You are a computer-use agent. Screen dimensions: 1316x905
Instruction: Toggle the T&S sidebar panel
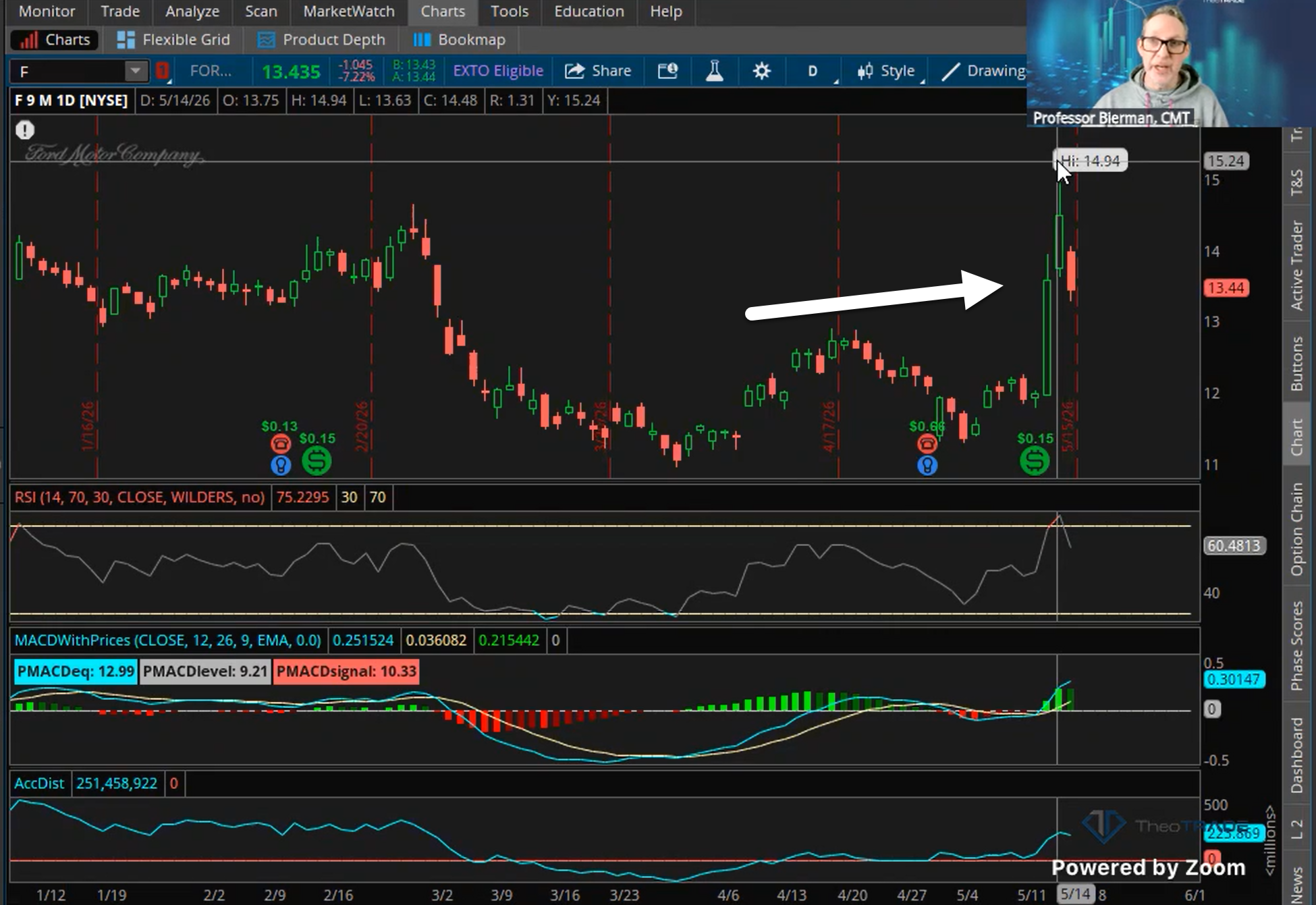click(x=1297, y=182)
